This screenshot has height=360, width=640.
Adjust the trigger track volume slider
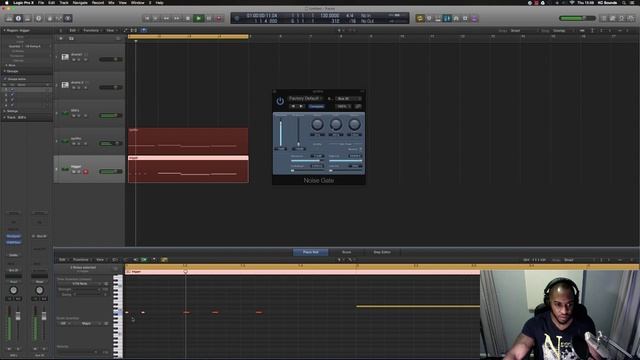(110, 171)
